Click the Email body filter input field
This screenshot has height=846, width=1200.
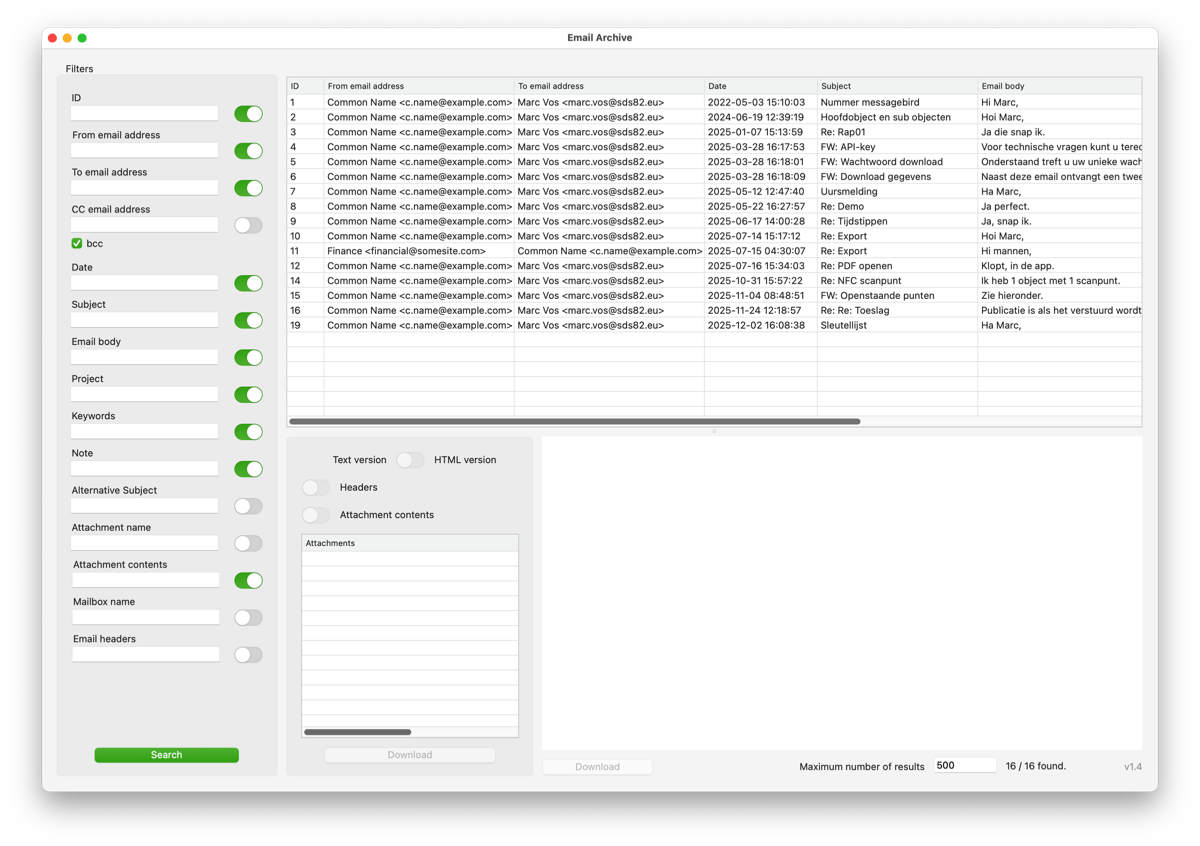[145, 356]
